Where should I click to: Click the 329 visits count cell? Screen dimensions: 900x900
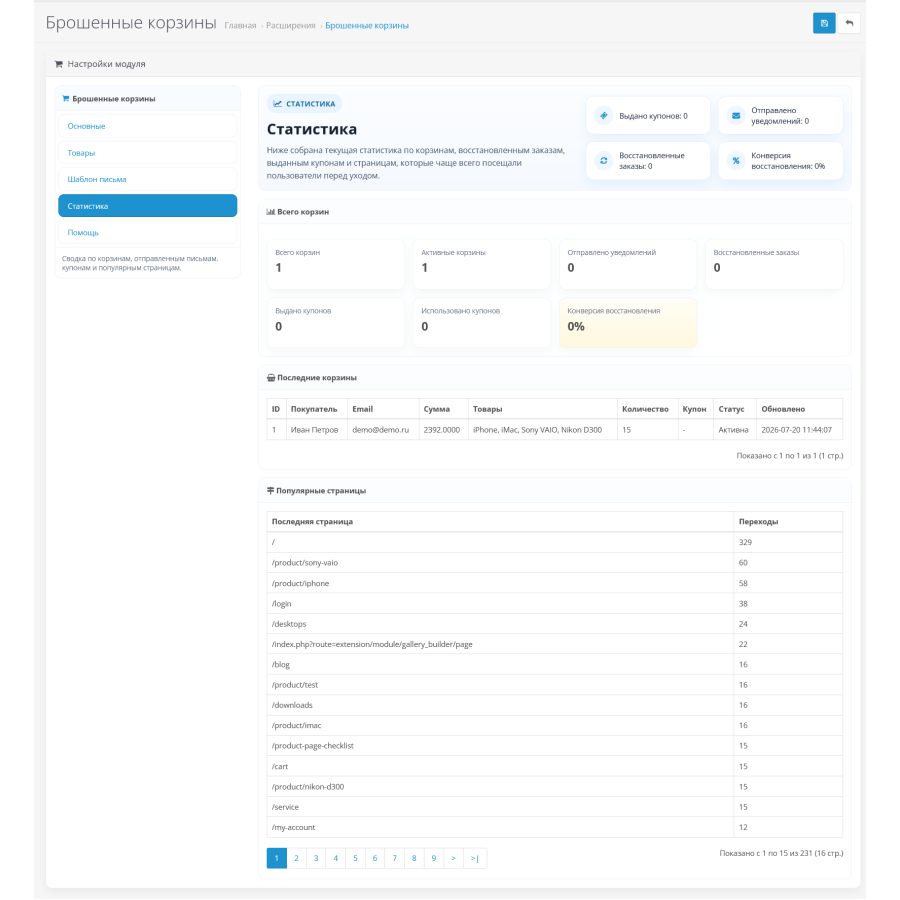point(788,542)
